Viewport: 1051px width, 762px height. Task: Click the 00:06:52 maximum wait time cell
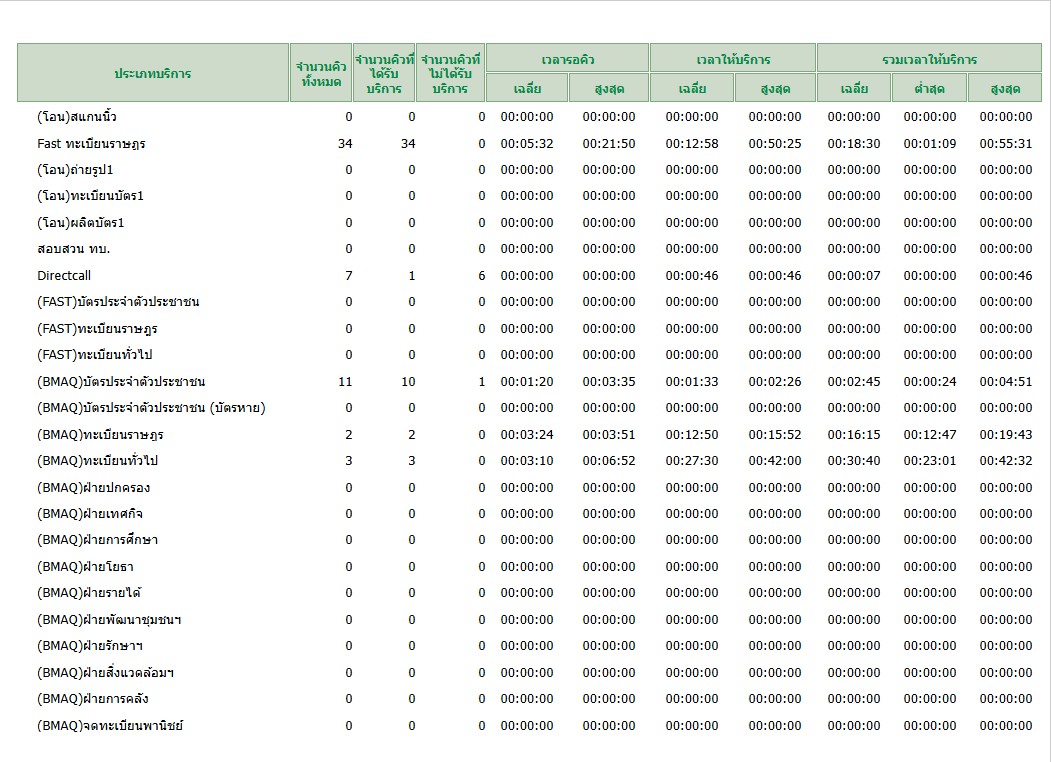[609, 460]
